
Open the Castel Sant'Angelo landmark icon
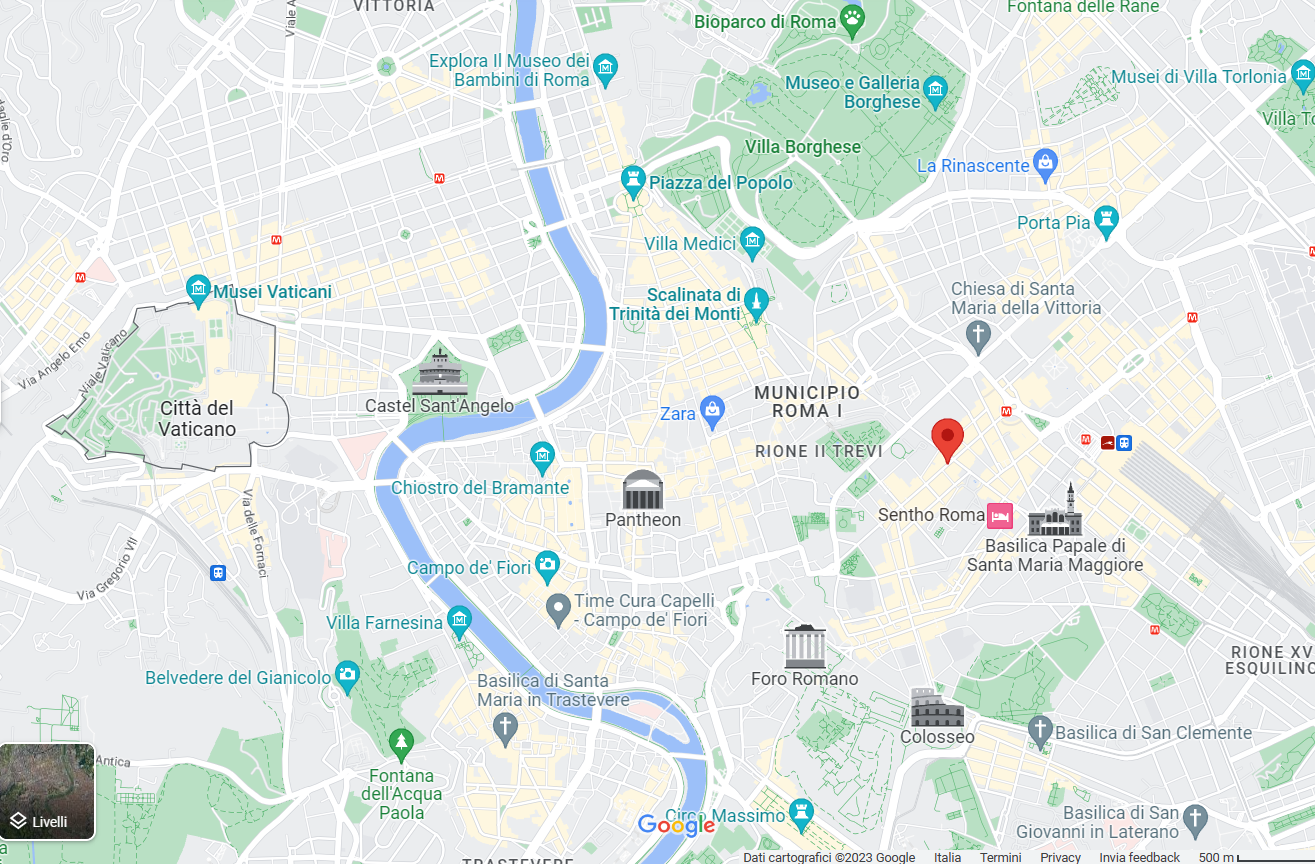(x=439, y=371)
